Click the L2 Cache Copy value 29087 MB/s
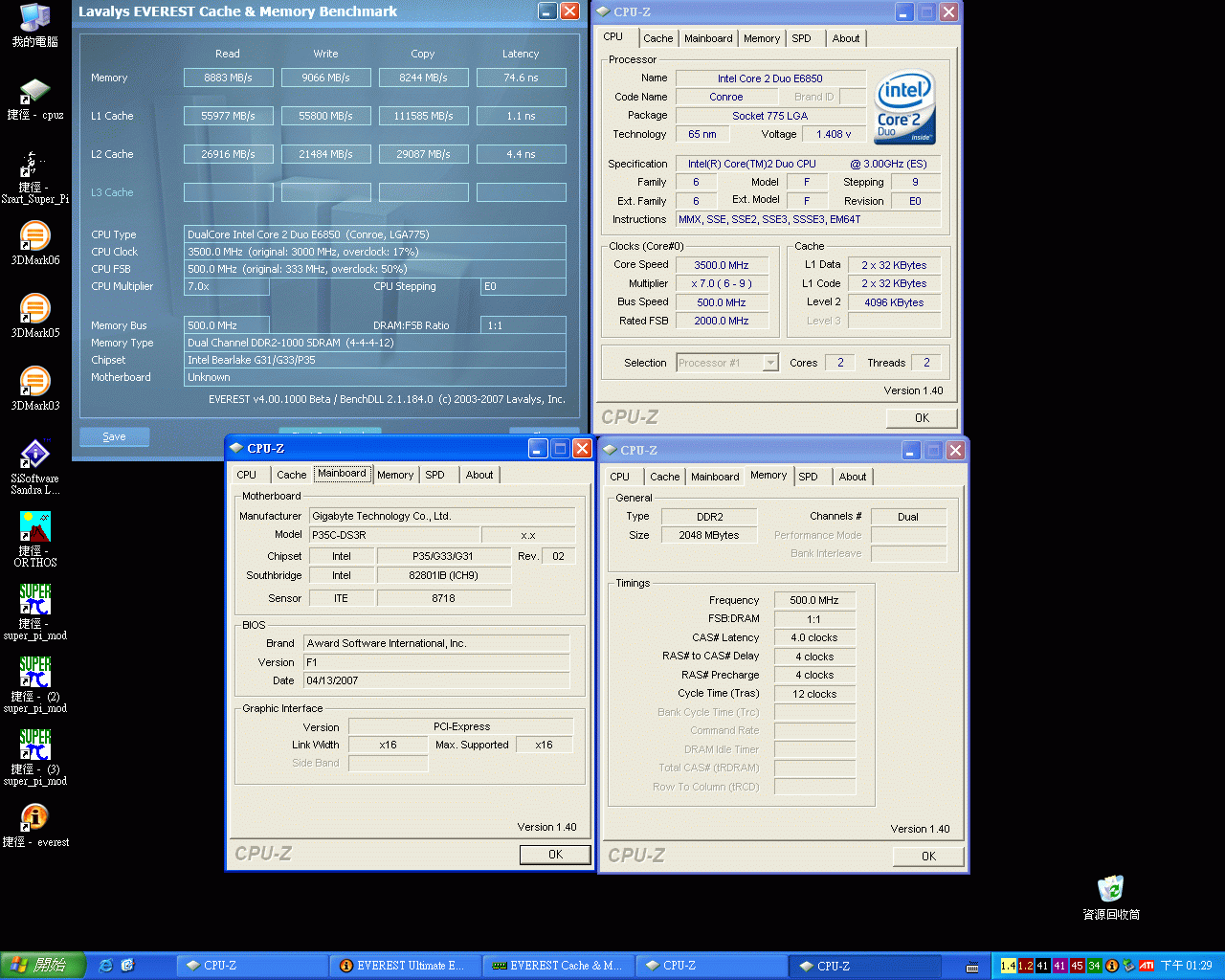The width and height of the screenshot is (1225, 980). (x=424, y=154)
